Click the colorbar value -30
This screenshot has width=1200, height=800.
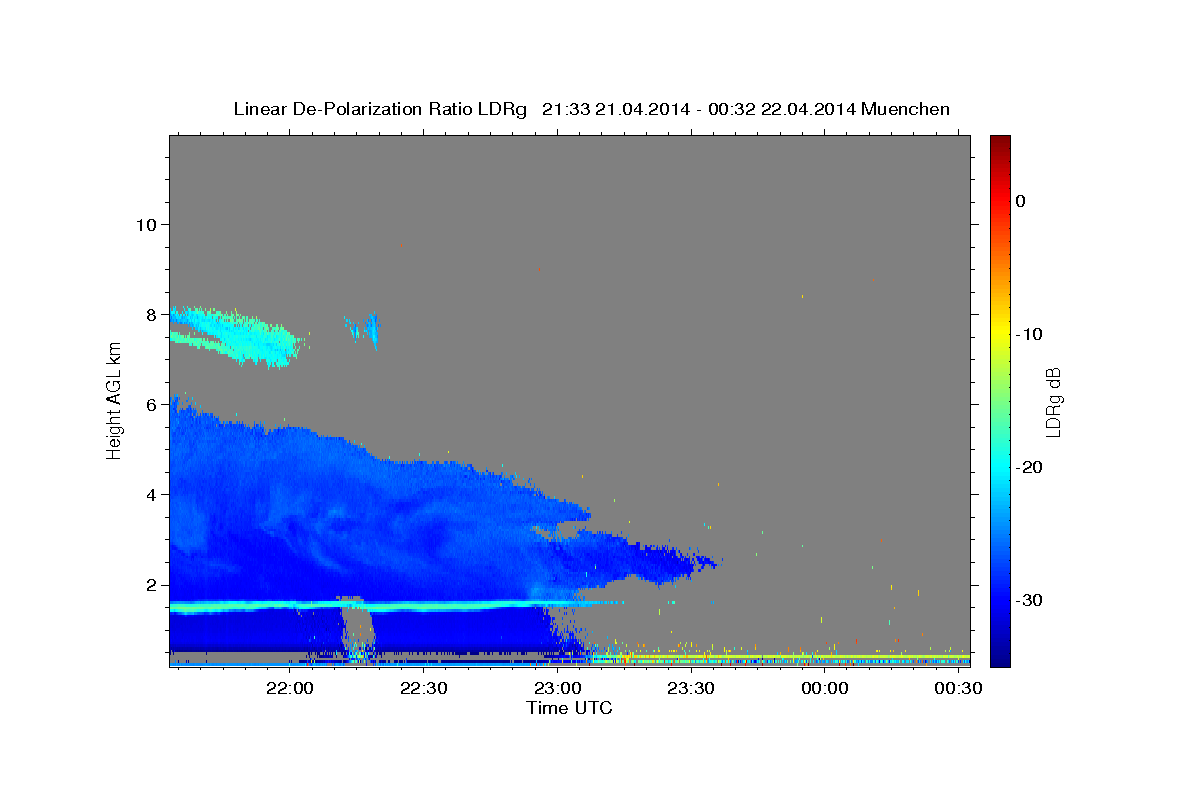(1030, 600)
